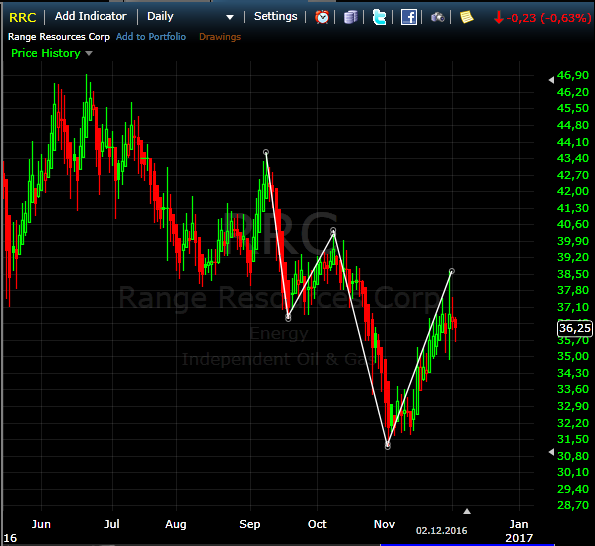Click the Add to Portfolio link

(x=151, y=37)
